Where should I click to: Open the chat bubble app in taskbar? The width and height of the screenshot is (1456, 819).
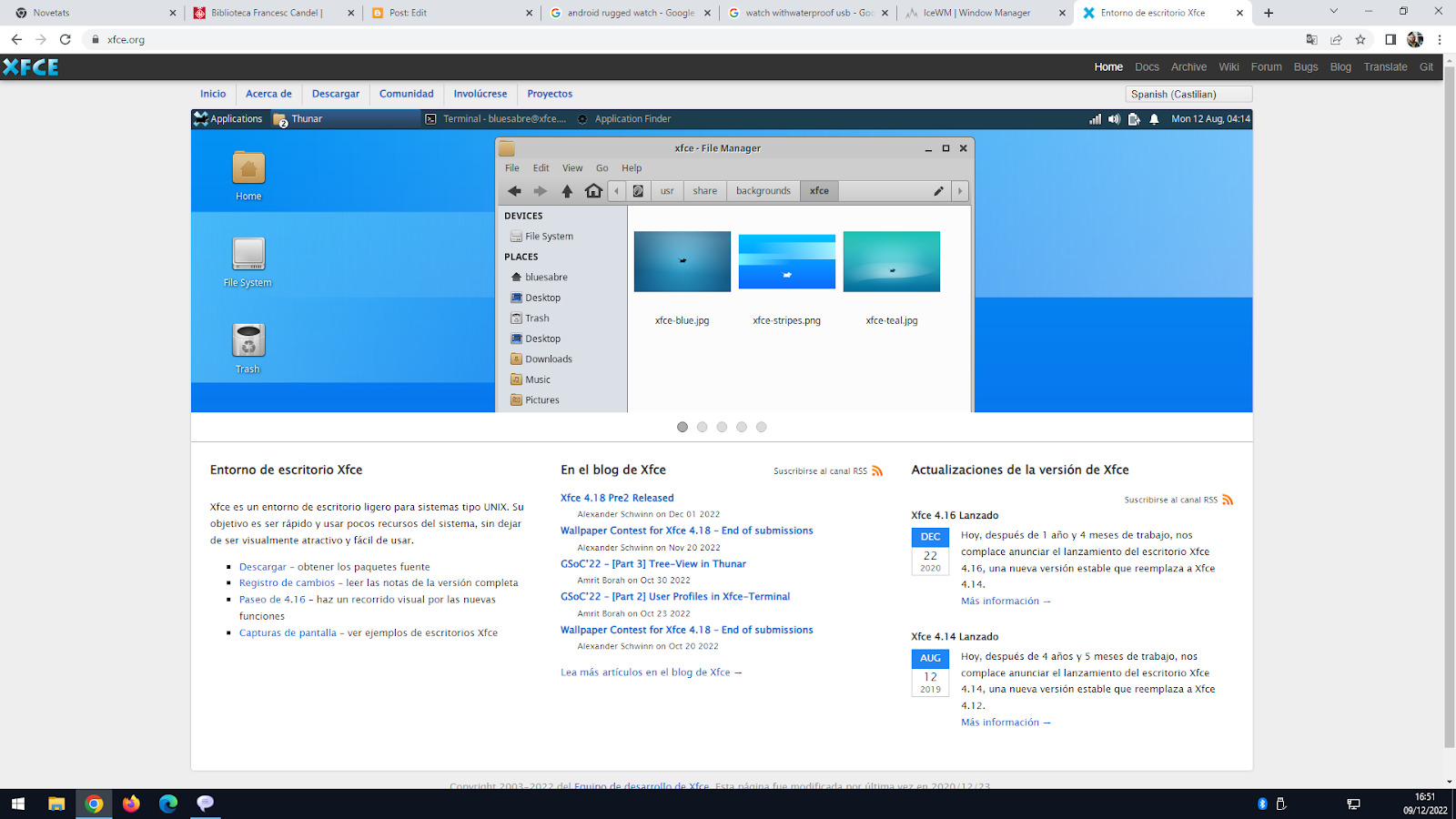[x=206, y=804]
